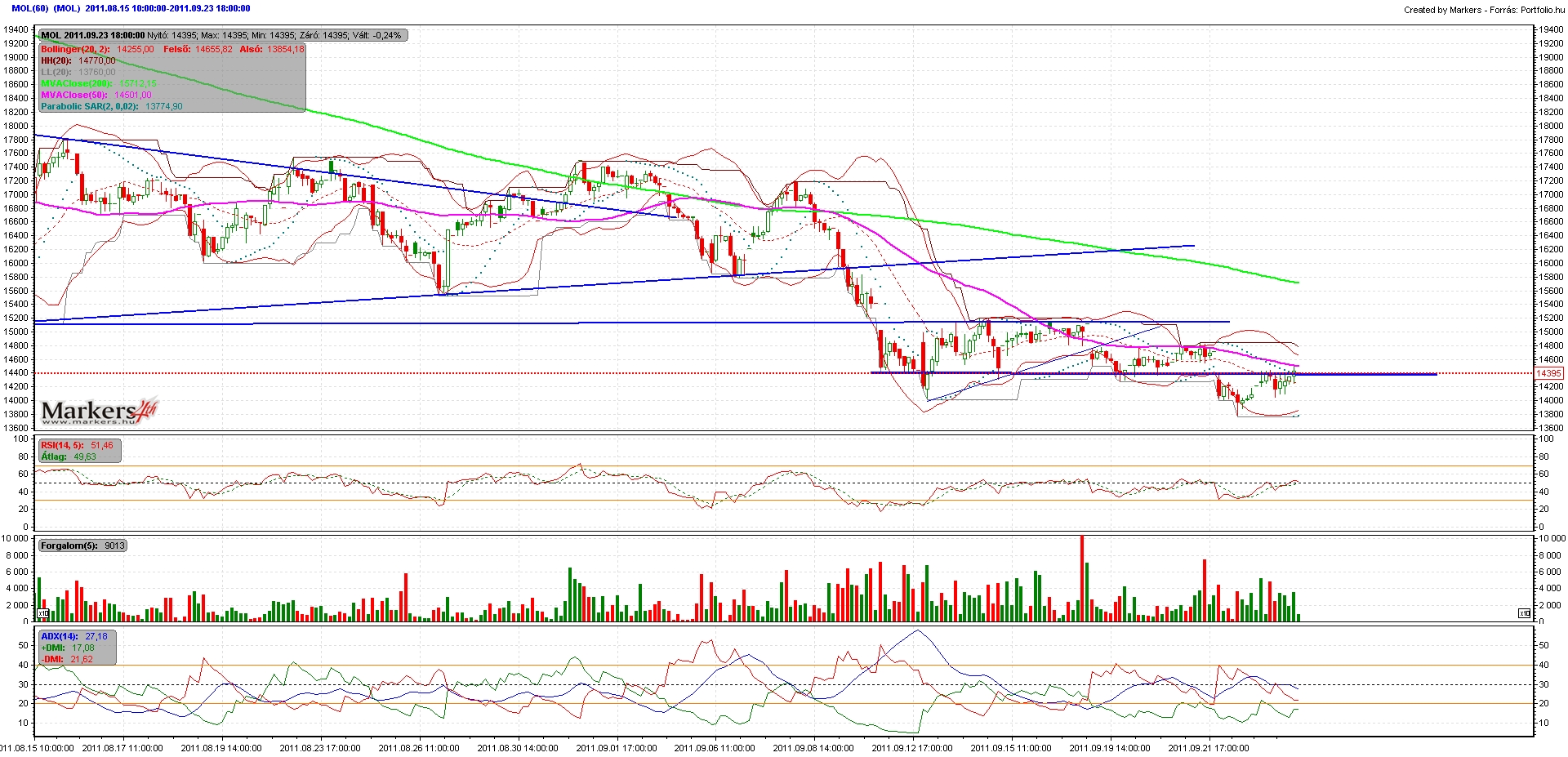Screen dimensions: 1568x757
Task: Click the MOL OHLC info bar
Action: coord(223,35)
